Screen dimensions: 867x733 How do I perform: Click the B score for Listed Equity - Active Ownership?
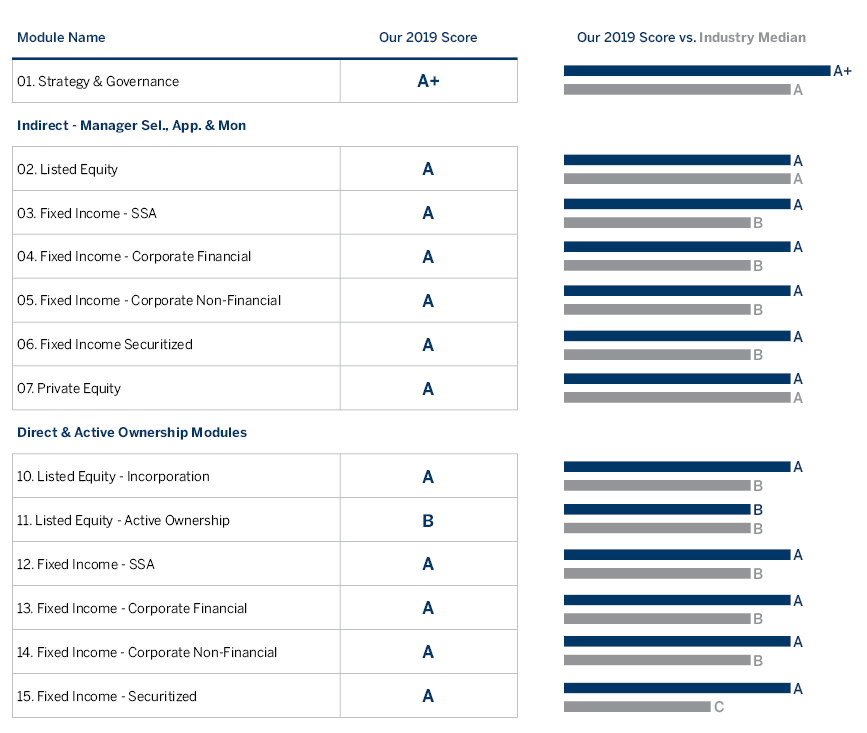coord(428,521)
